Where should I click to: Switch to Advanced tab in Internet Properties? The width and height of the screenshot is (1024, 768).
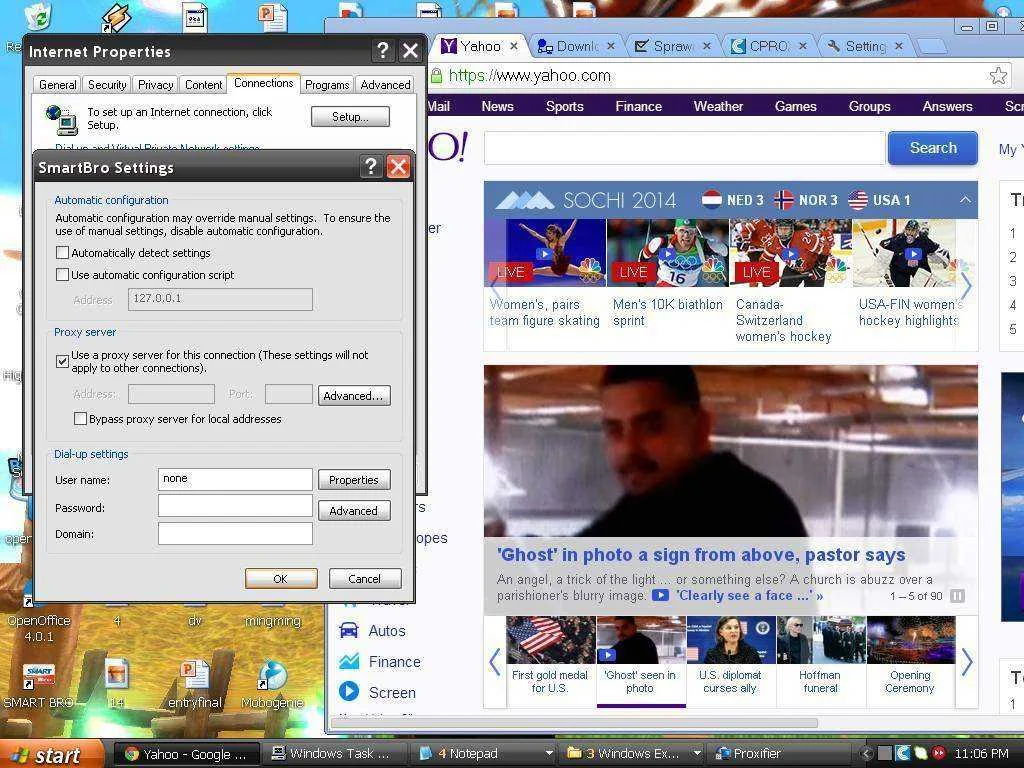point(385,85)
